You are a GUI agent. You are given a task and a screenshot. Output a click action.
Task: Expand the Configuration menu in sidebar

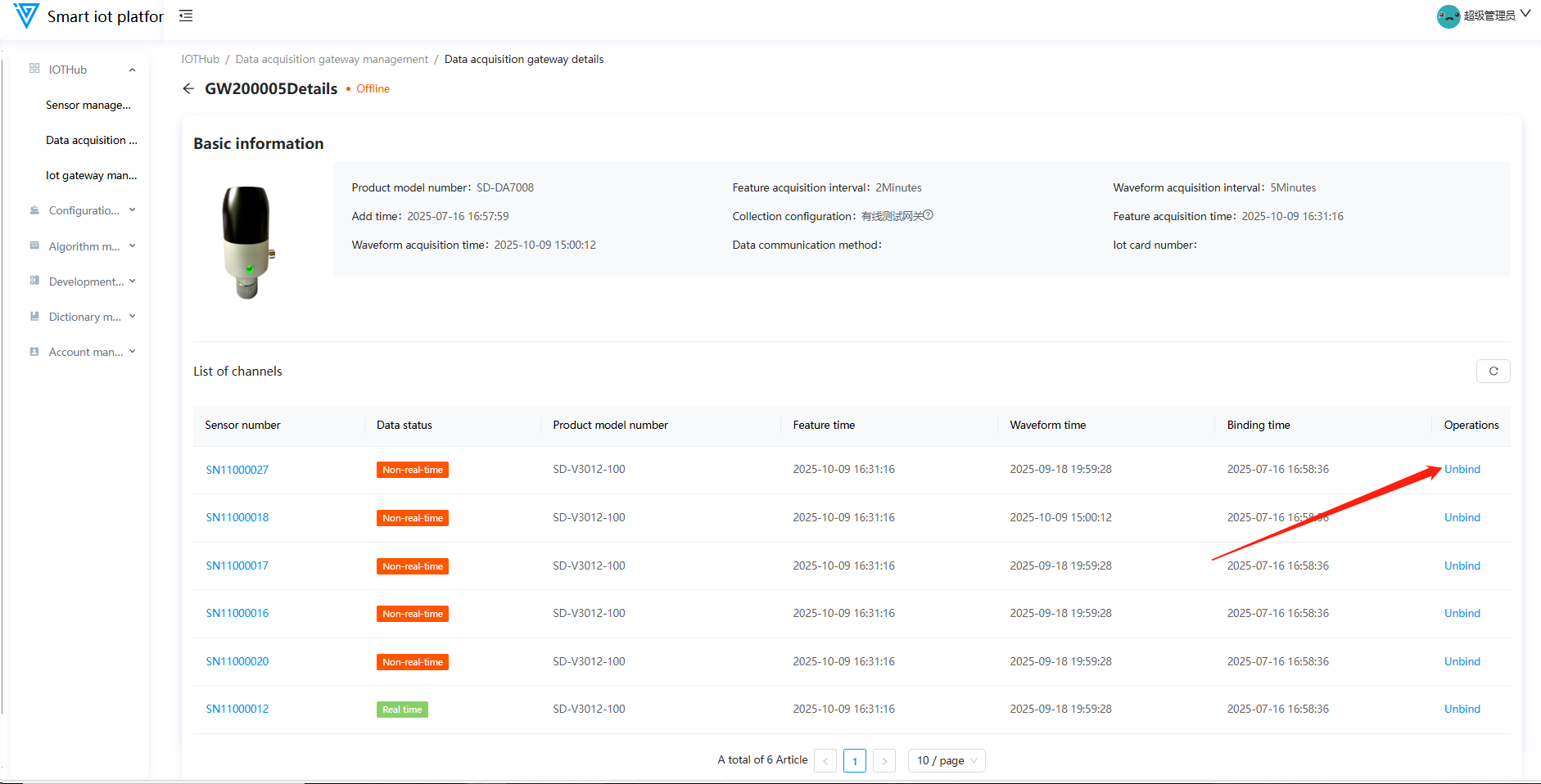tap(83, 210)
